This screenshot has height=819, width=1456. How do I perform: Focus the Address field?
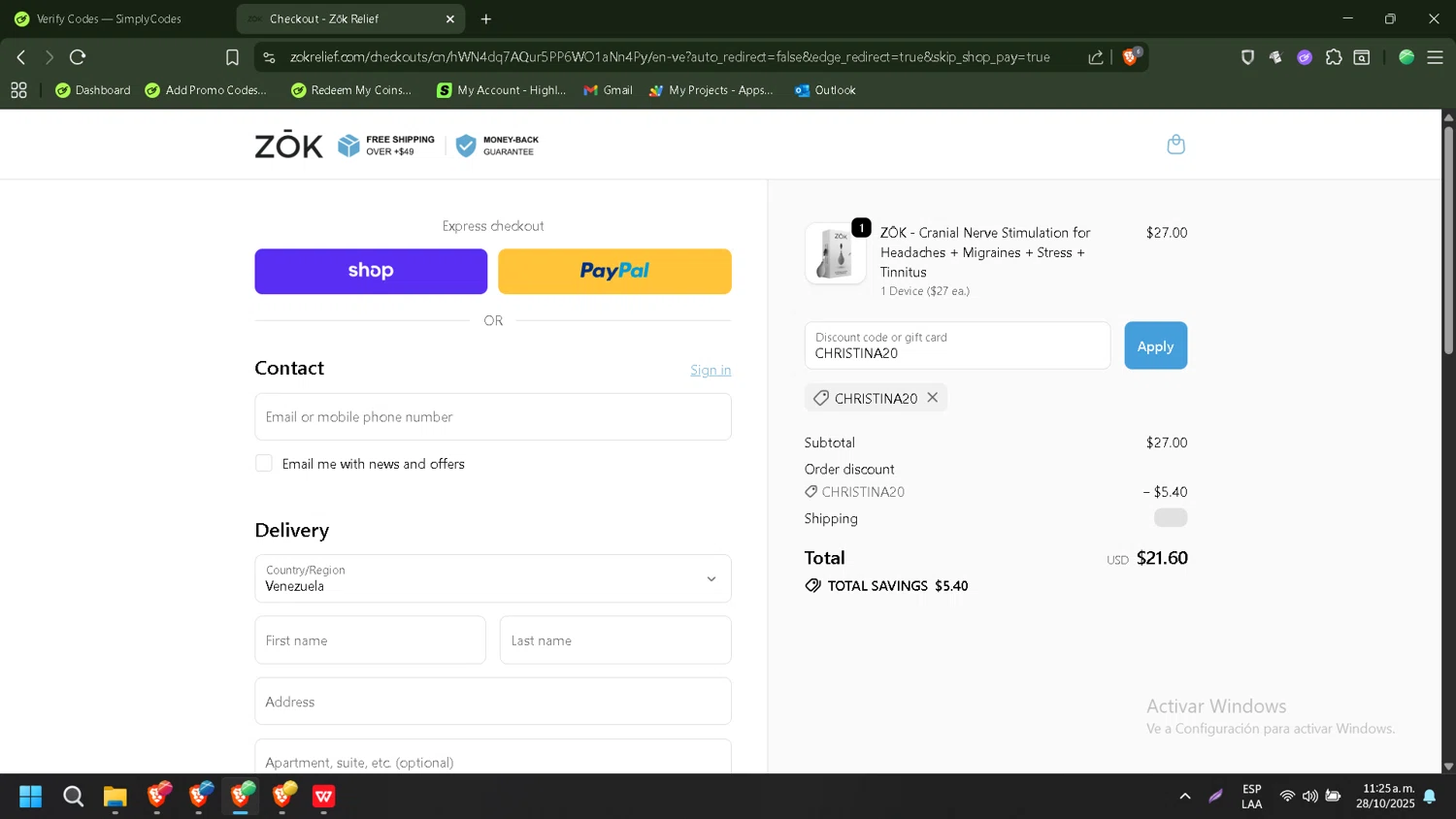(492, 702)
